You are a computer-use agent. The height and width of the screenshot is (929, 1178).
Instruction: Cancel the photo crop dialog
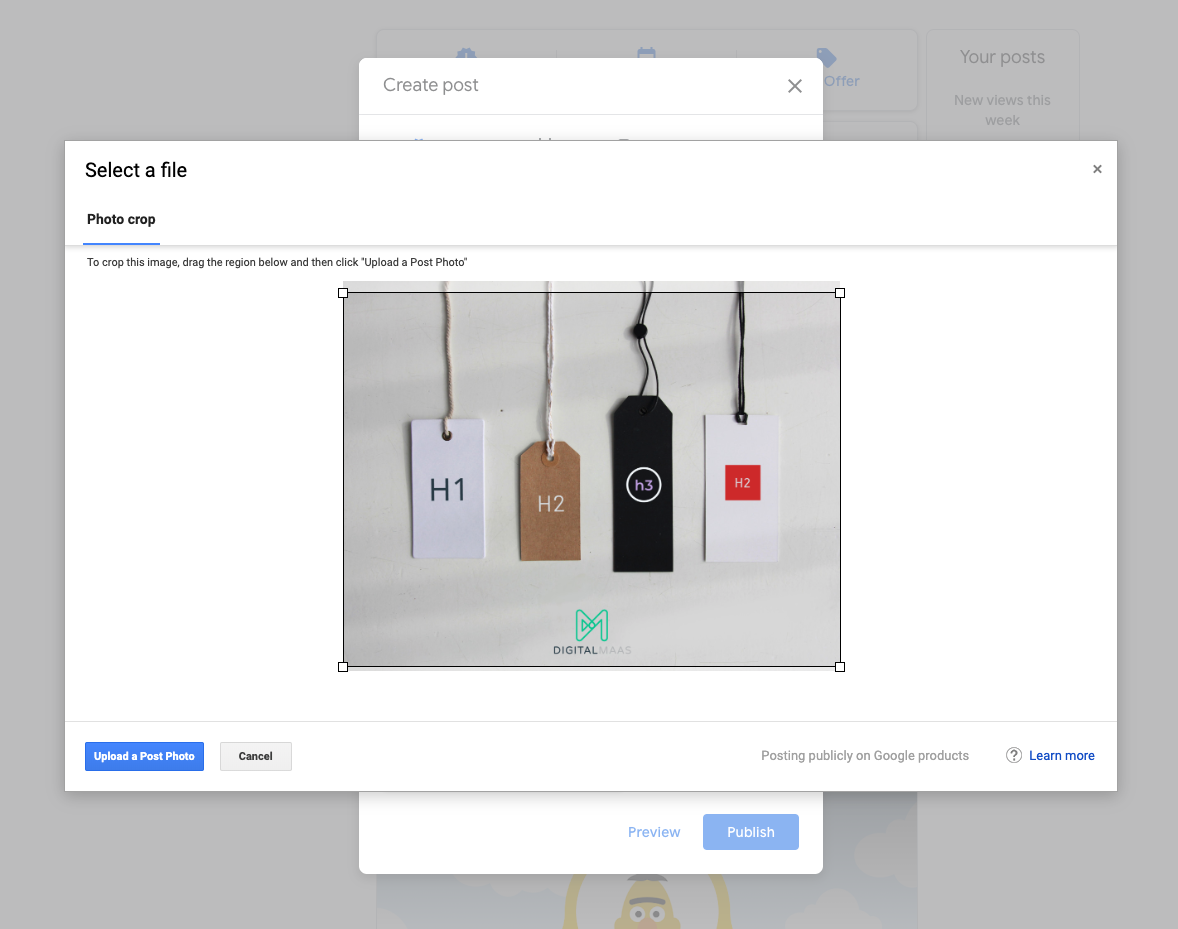(x=255, y=756)
